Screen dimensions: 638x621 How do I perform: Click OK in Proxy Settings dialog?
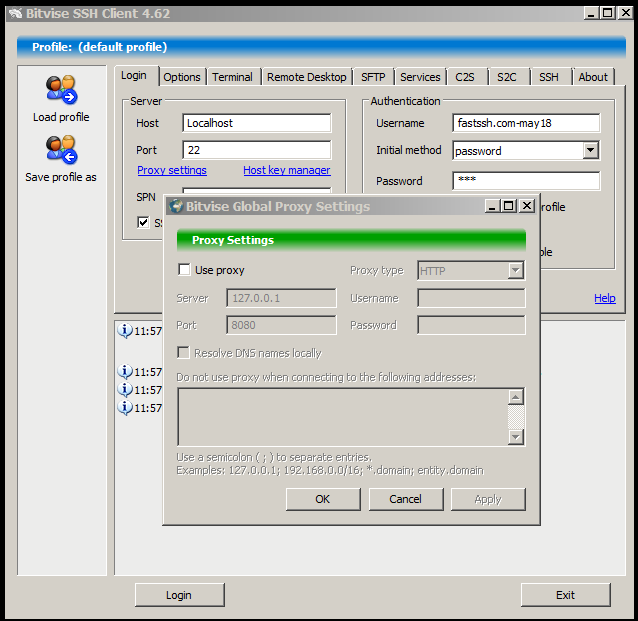(323, 499)
